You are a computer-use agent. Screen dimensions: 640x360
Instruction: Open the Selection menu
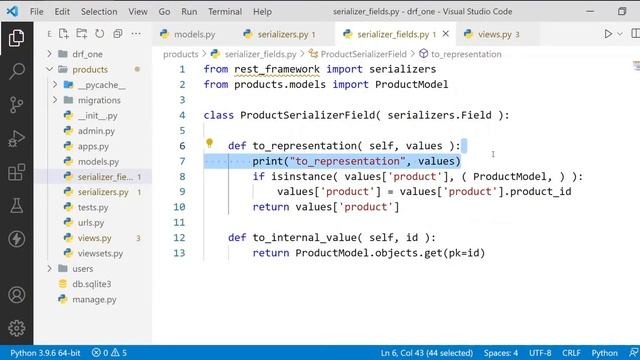tap(99, 11)
